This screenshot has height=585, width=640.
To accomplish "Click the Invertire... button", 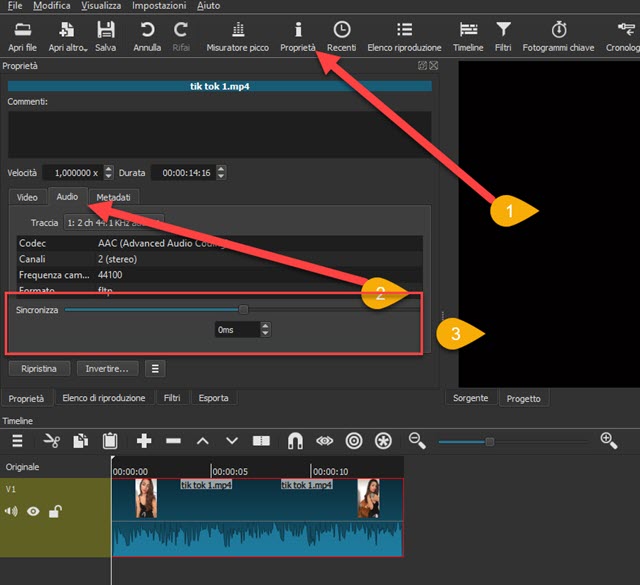I will pos(107,369).
